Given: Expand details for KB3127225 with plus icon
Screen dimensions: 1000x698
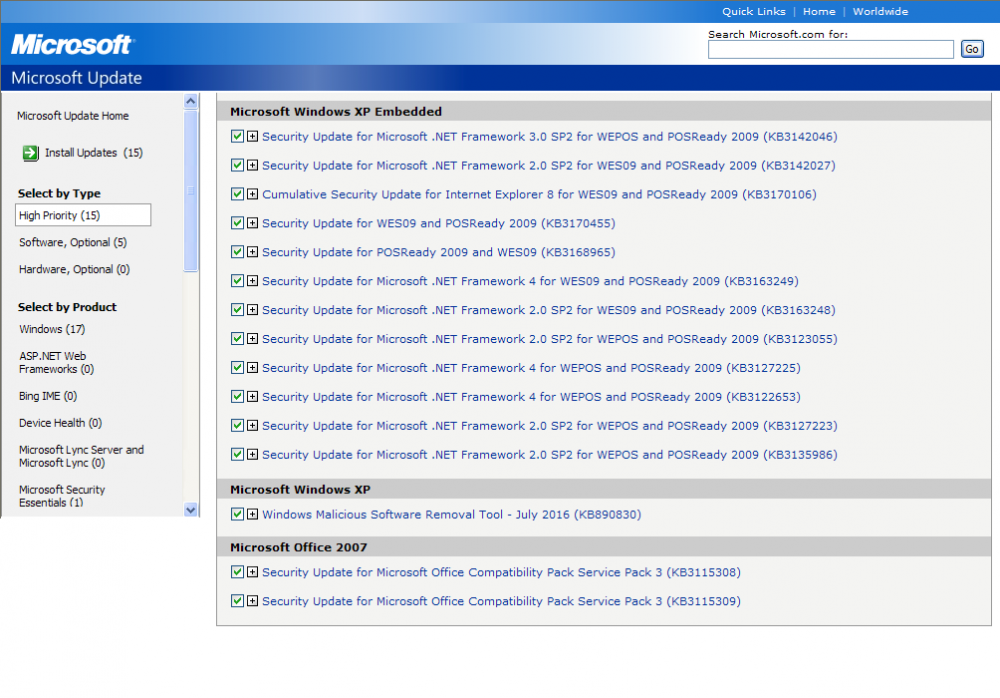Looking at the screenshot, I should 253,368.
